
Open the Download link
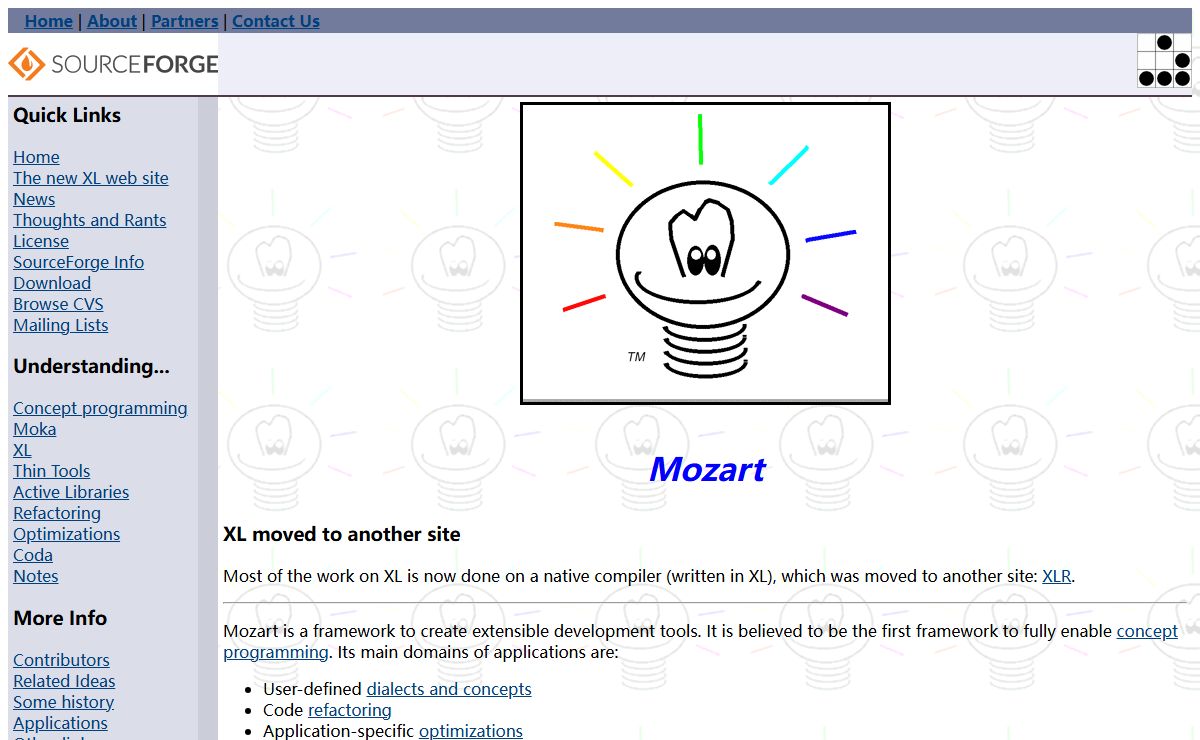(52, 283)
